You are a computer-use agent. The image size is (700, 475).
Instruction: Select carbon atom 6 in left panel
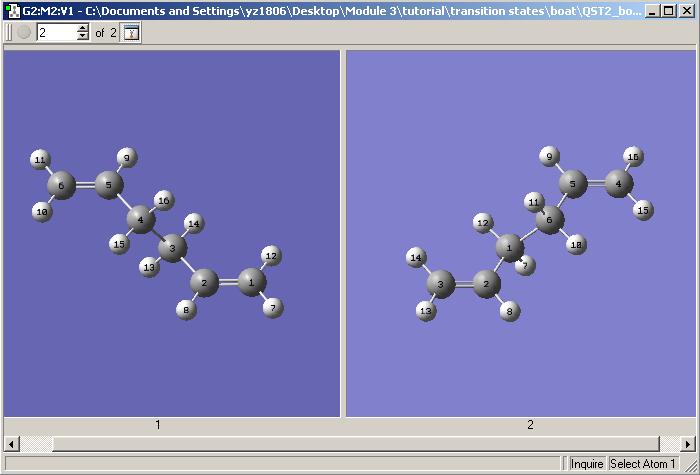click(62, 185)
